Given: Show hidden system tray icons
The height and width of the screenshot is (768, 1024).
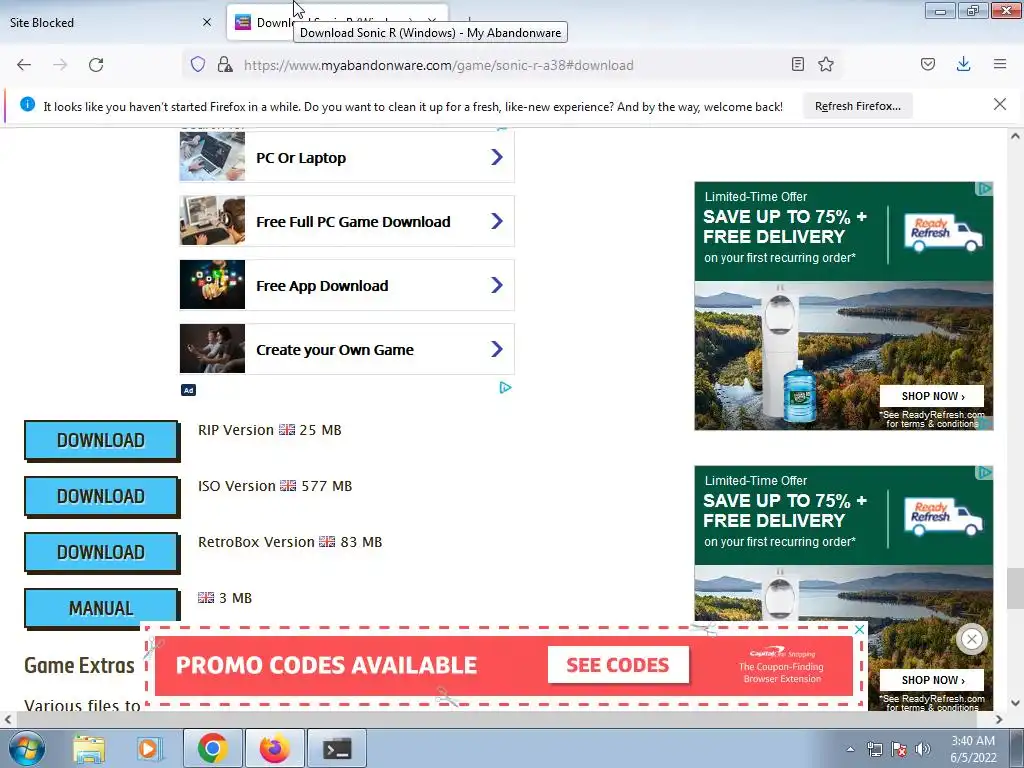Looking at the screenshot, I should pyautogui.click(x=850, y=749).
